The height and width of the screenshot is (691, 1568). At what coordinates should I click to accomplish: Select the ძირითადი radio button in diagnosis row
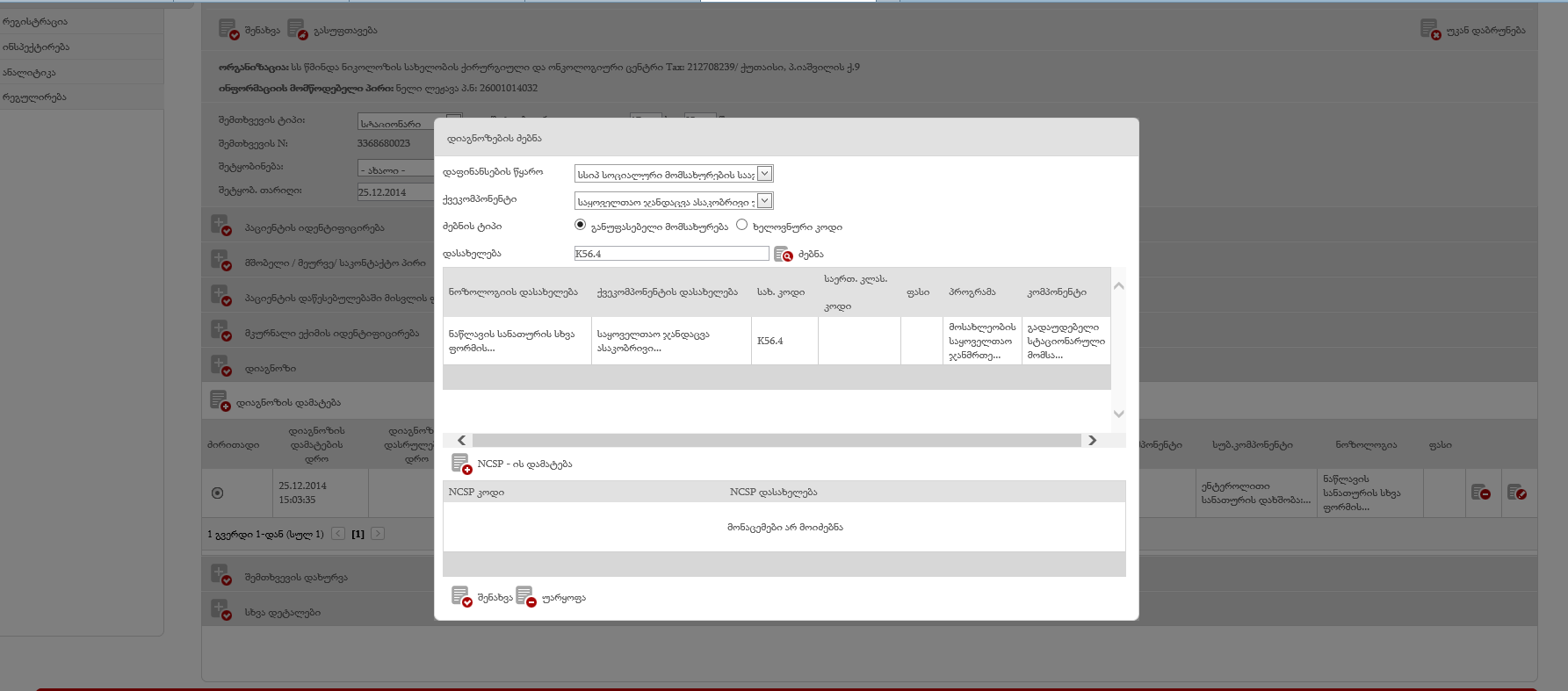tap(218, 493)
